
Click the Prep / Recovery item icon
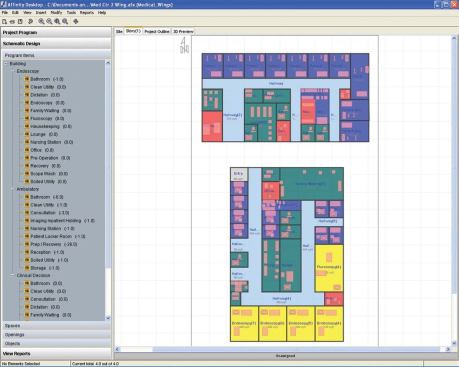tap(27, 244)
